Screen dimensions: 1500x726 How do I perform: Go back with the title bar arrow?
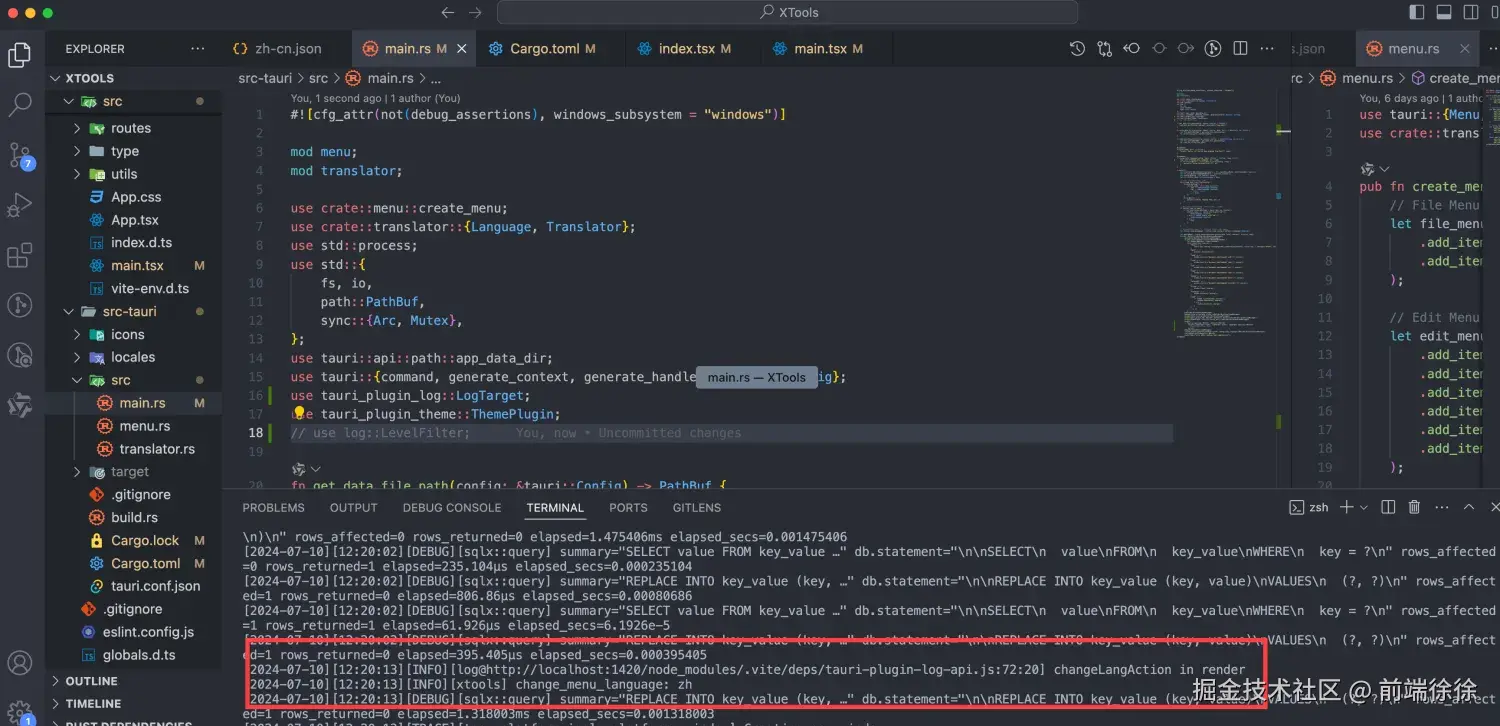tap(447, 13)
